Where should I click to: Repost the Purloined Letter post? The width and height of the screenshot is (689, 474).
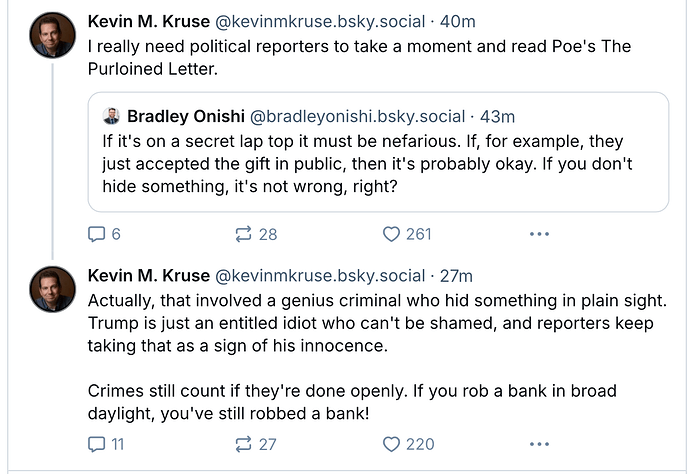point(256,234)
